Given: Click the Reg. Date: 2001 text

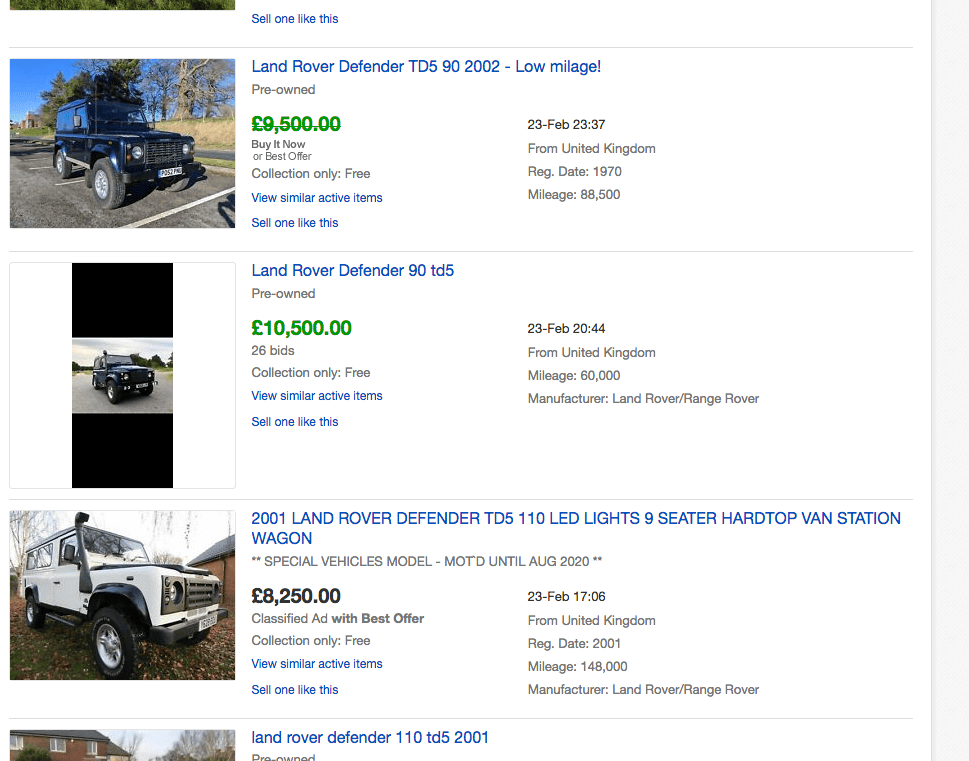Looking at the screenshot, I should click(x=574, y=644).
